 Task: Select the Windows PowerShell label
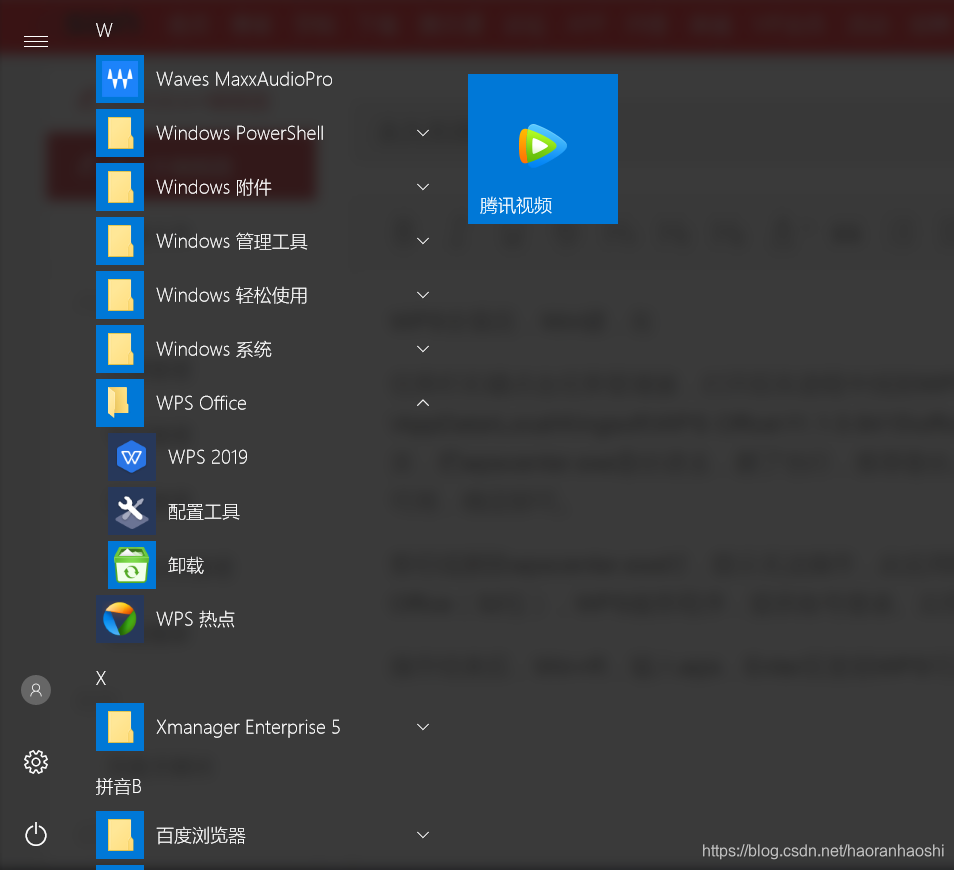pyautogui.click(x=240, y=133)
